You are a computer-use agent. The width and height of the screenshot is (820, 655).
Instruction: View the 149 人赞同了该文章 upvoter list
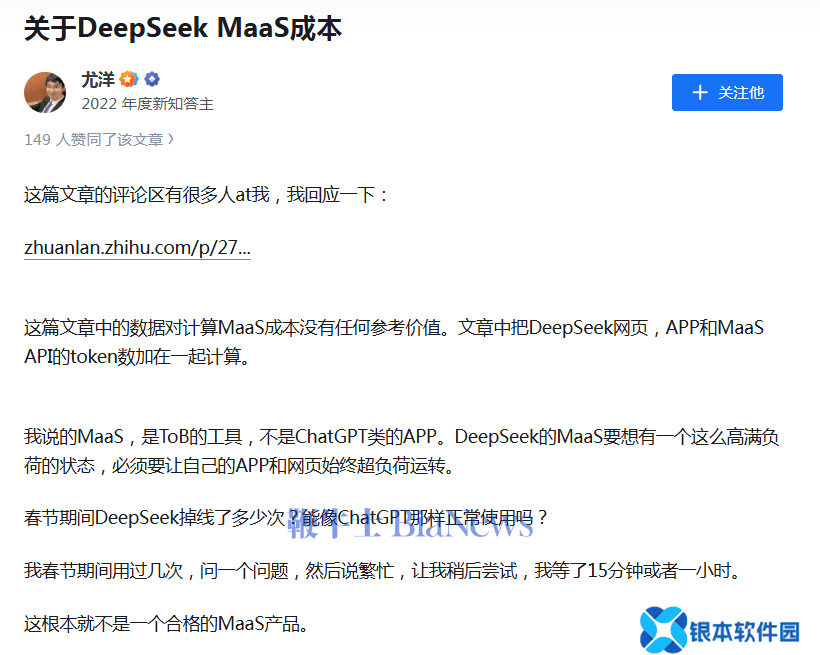point(93,140)
